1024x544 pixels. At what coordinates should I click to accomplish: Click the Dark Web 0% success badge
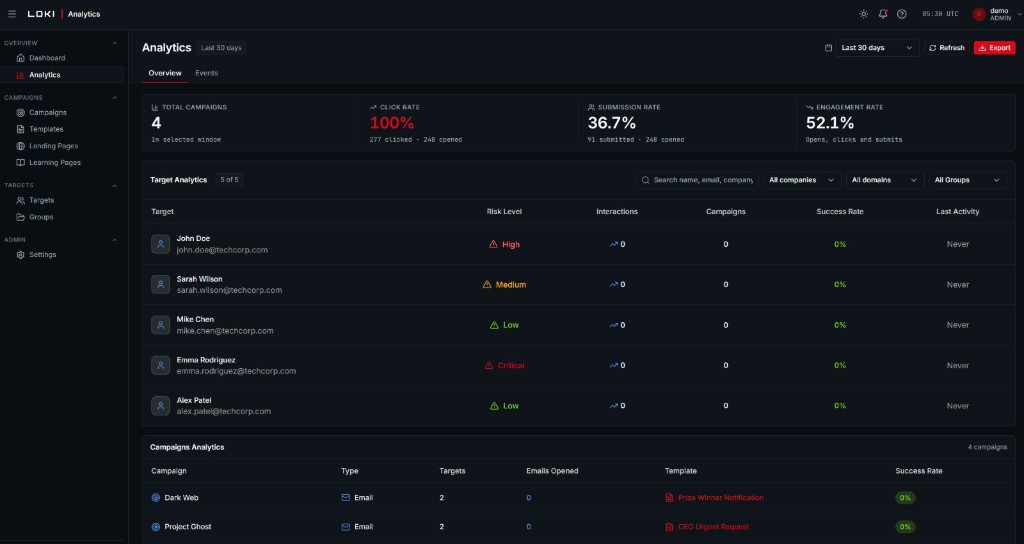[905, 498]
